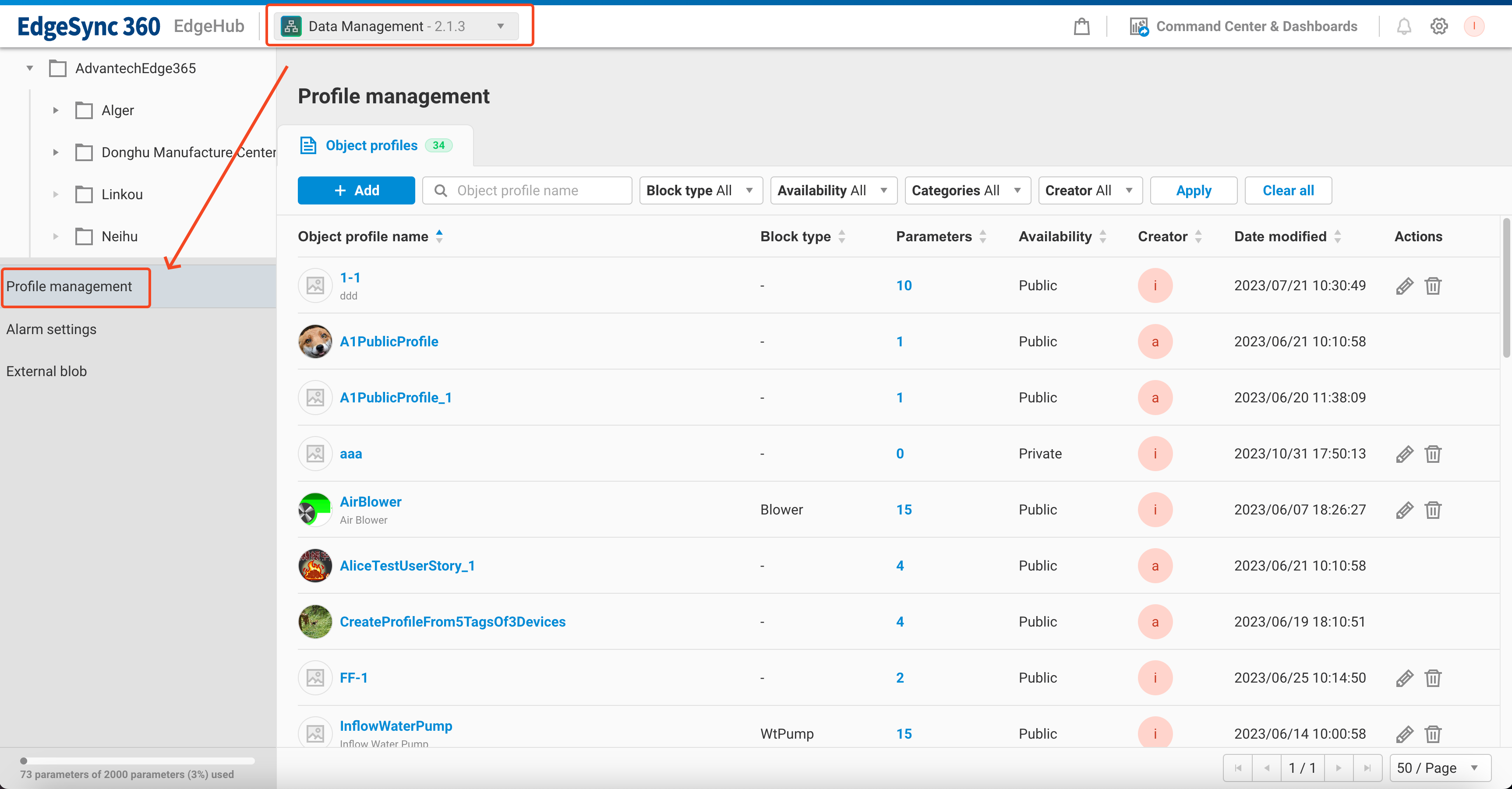Switch to the Object profiles tab
Screen dimensions: 1512x789
[x=371, y=145]
